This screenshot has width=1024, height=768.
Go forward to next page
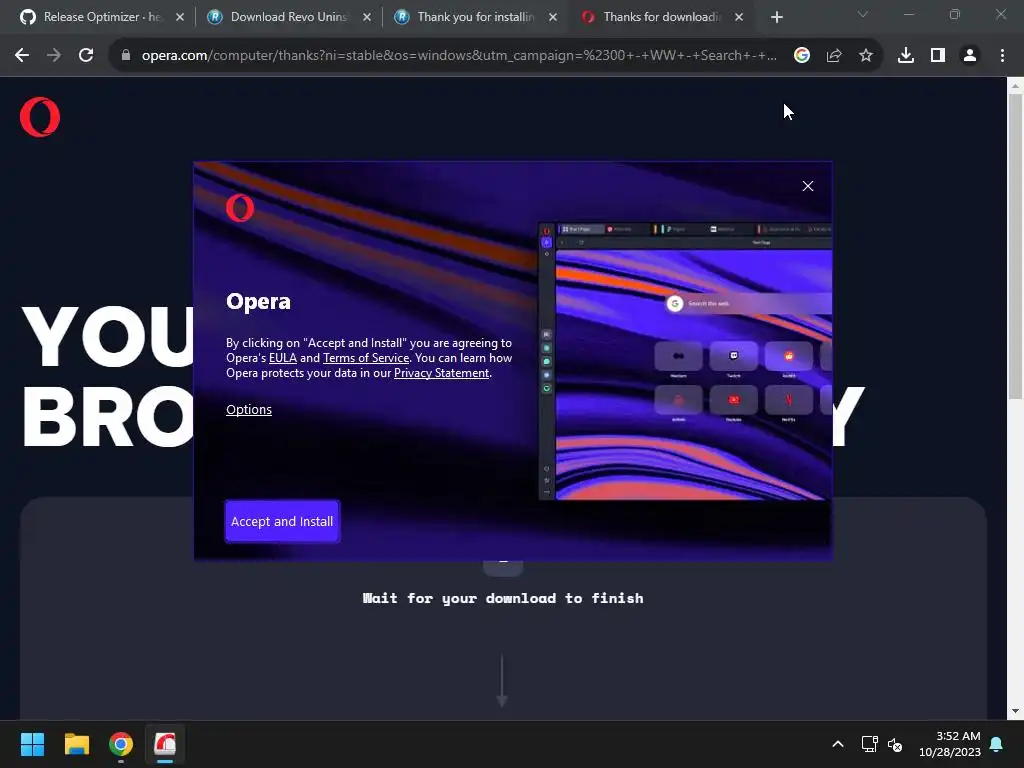54,56
